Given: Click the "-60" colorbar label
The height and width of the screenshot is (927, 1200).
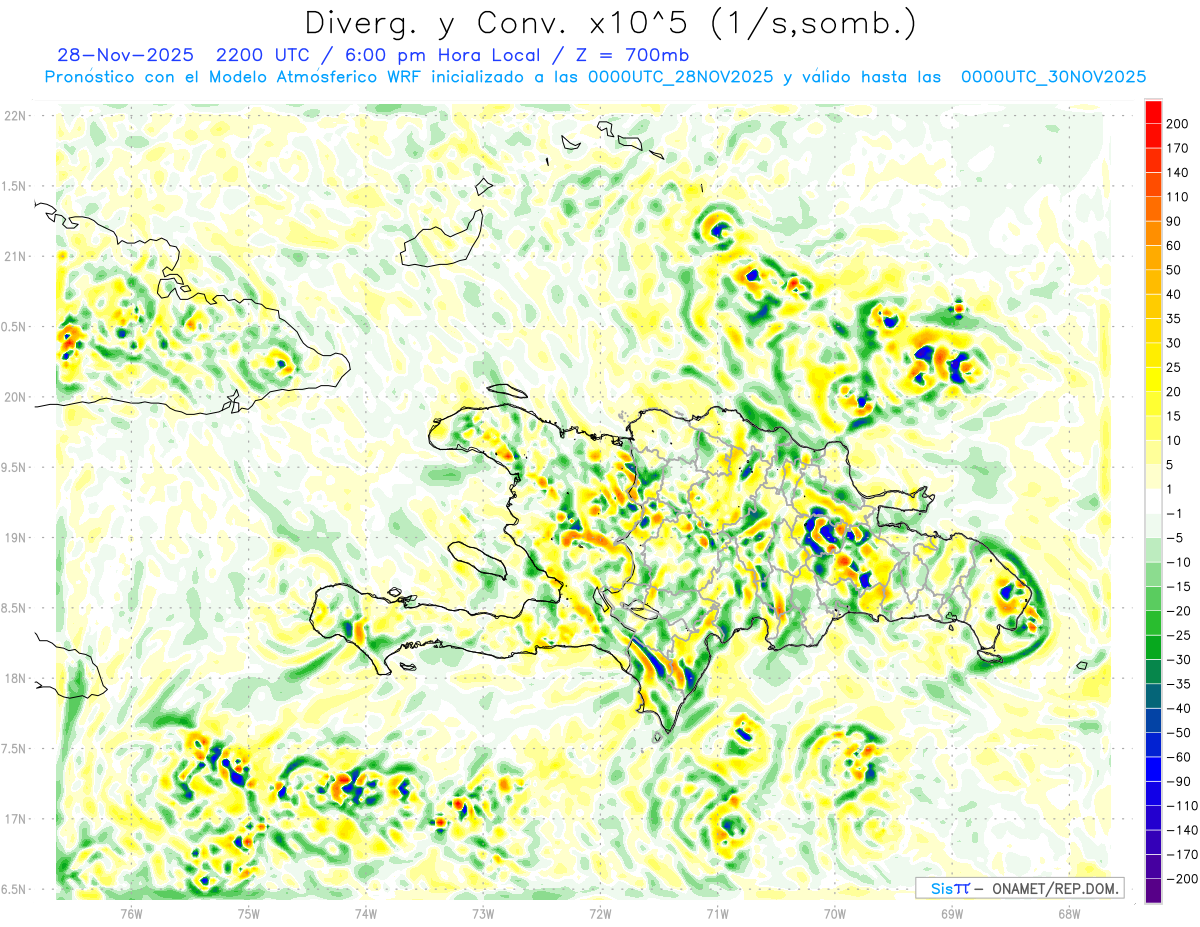Looking at the screenshot, I should pos(1179,757).
